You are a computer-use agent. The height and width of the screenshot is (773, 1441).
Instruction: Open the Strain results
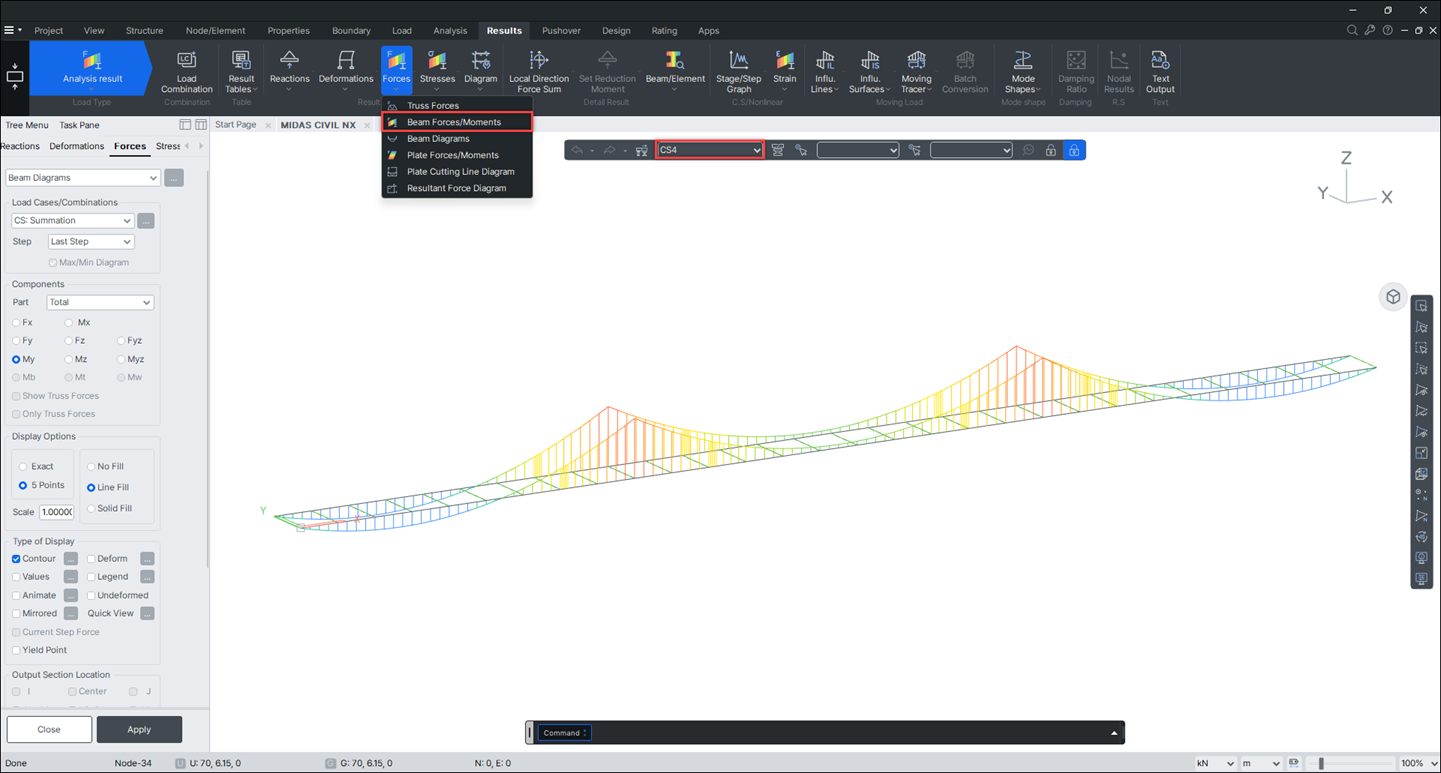click(785, 71)
